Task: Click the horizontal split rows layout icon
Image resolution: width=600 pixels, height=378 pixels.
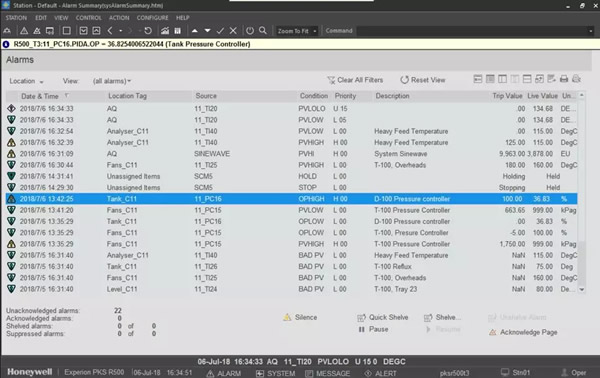Action: coord(527,79)
